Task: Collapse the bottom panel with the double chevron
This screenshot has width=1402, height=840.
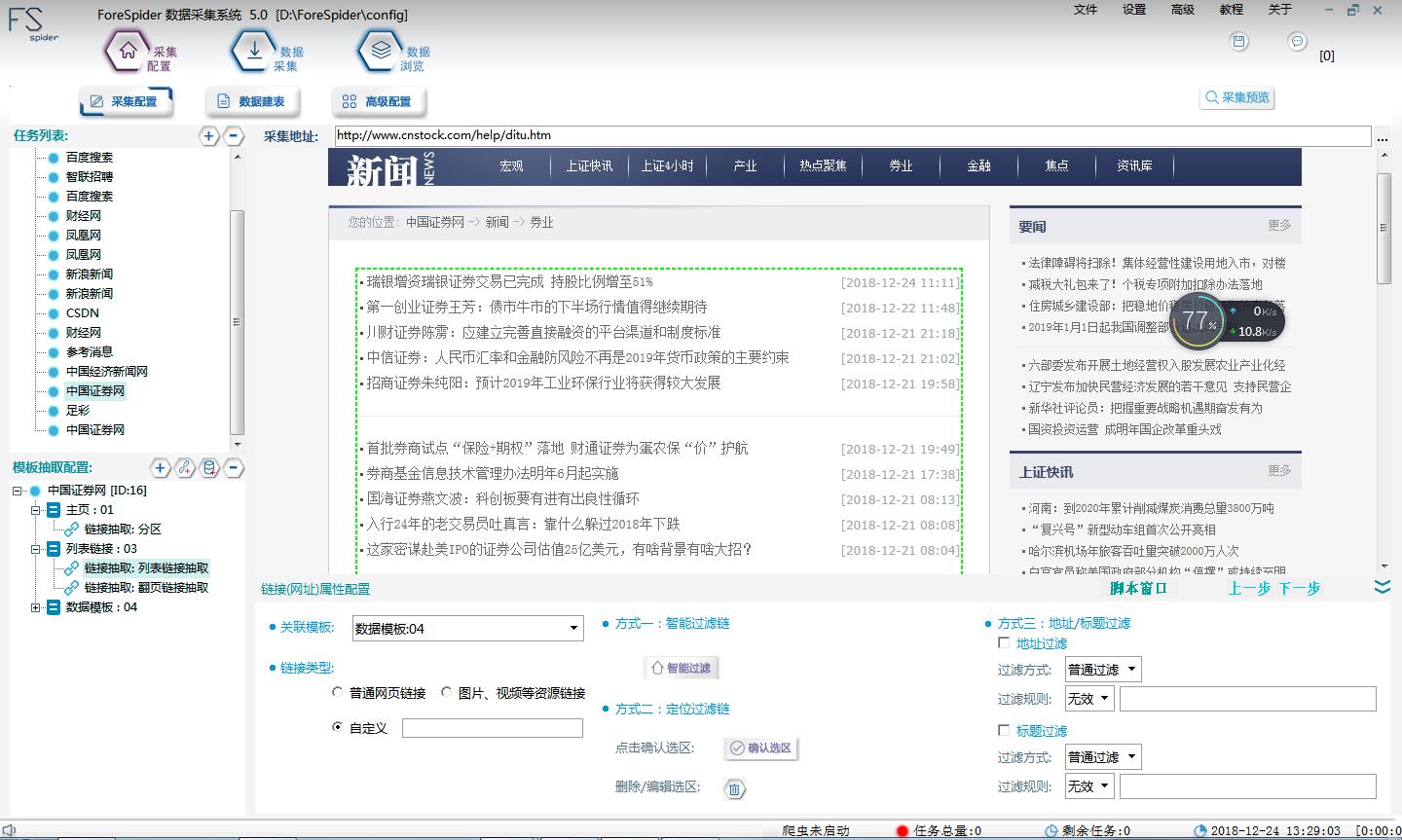Action: click(1382, 586)
